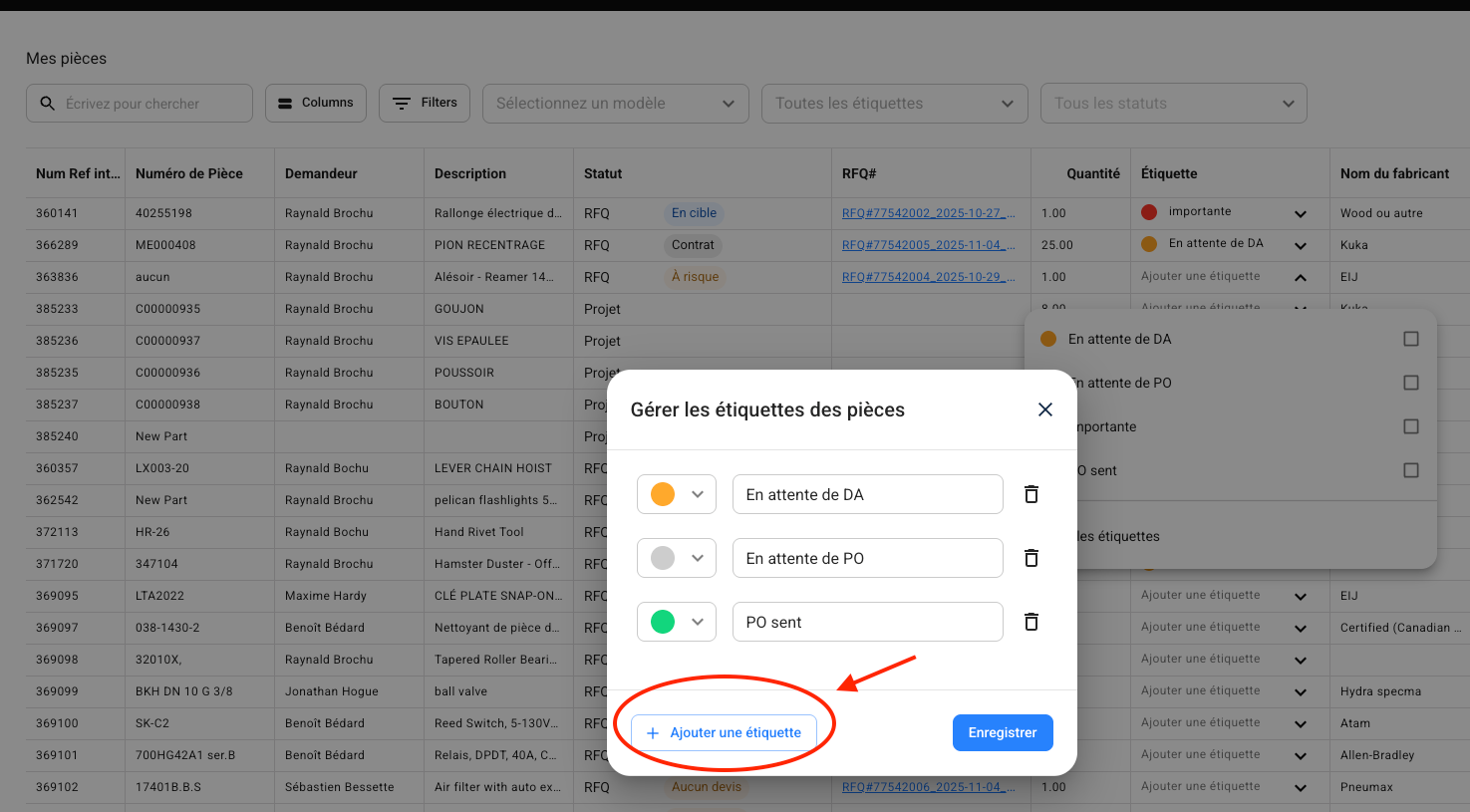
Task: Open the Filters panel
Action: coord(424,103)
